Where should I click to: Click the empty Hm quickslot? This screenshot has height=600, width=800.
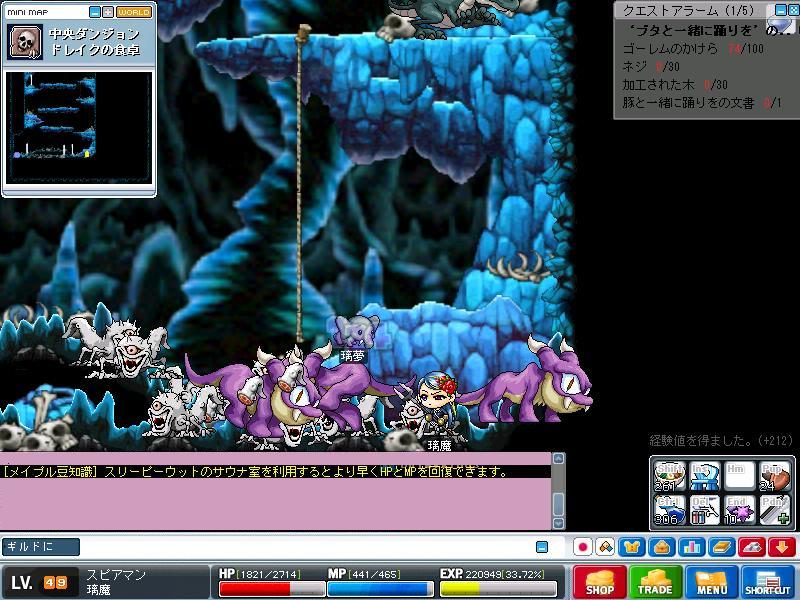pos(740,477)
